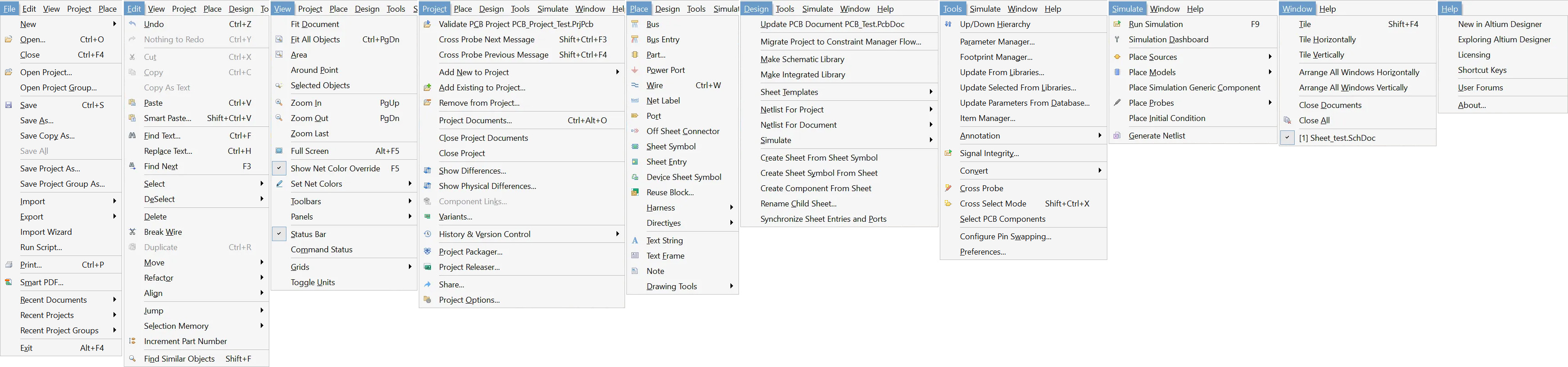1568x367 pixels.
Task: Click the Power Port icon
Action: click(x=635, y=70)
